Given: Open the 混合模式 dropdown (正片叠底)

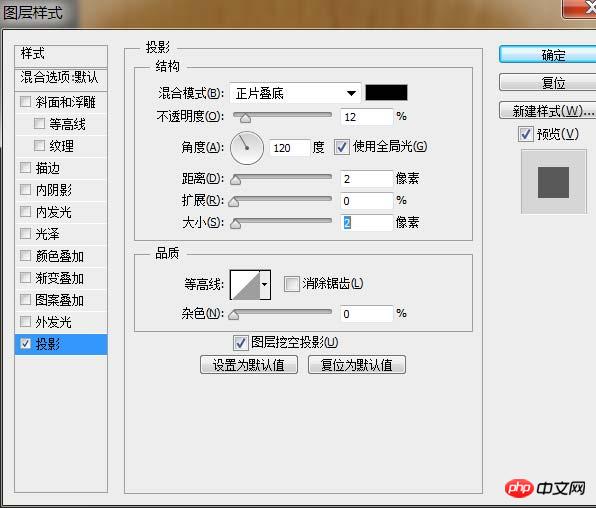Looking at the screenshot, I should [295, 93].
